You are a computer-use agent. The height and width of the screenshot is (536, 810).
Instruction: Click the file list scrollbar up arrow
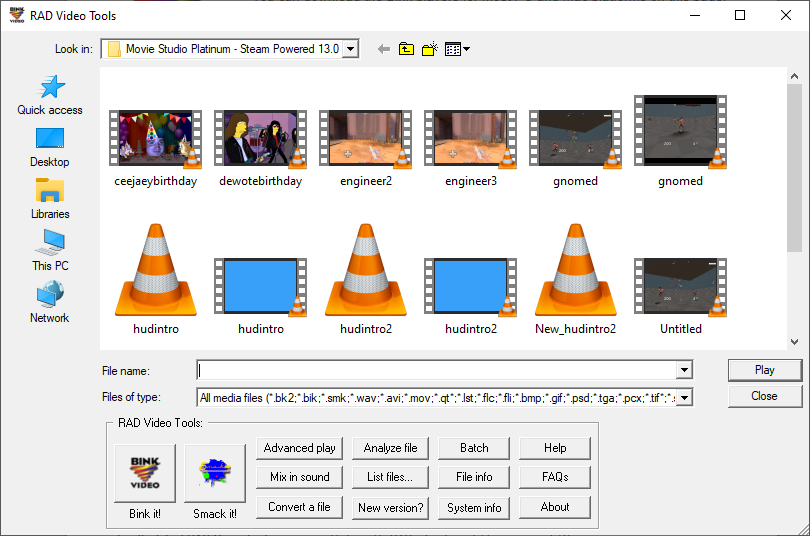[x=795, y=76]
